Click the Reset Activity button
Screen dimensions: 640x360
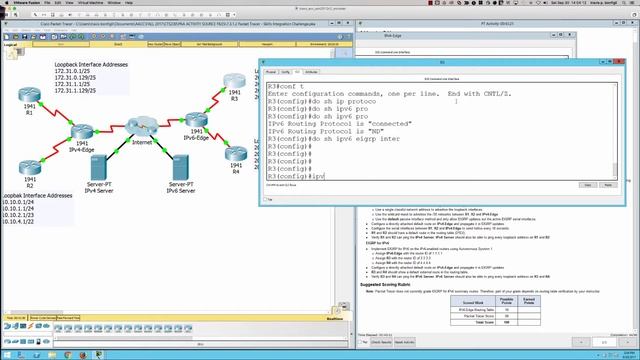pyautogui.click(x=404, y=342)
